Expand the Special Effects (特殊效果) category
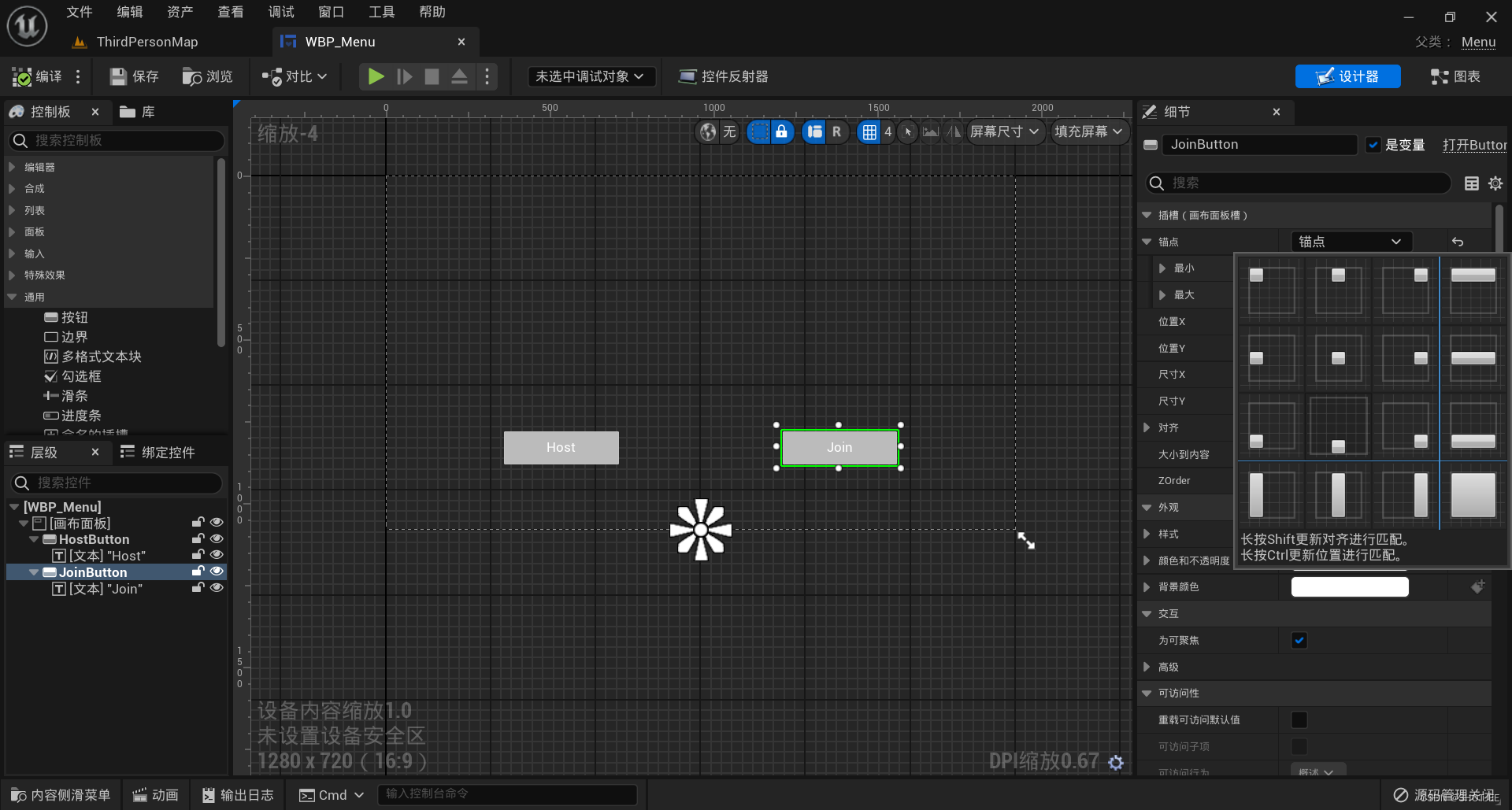This screenshot has width=1512, height=810. coord(12,275)
